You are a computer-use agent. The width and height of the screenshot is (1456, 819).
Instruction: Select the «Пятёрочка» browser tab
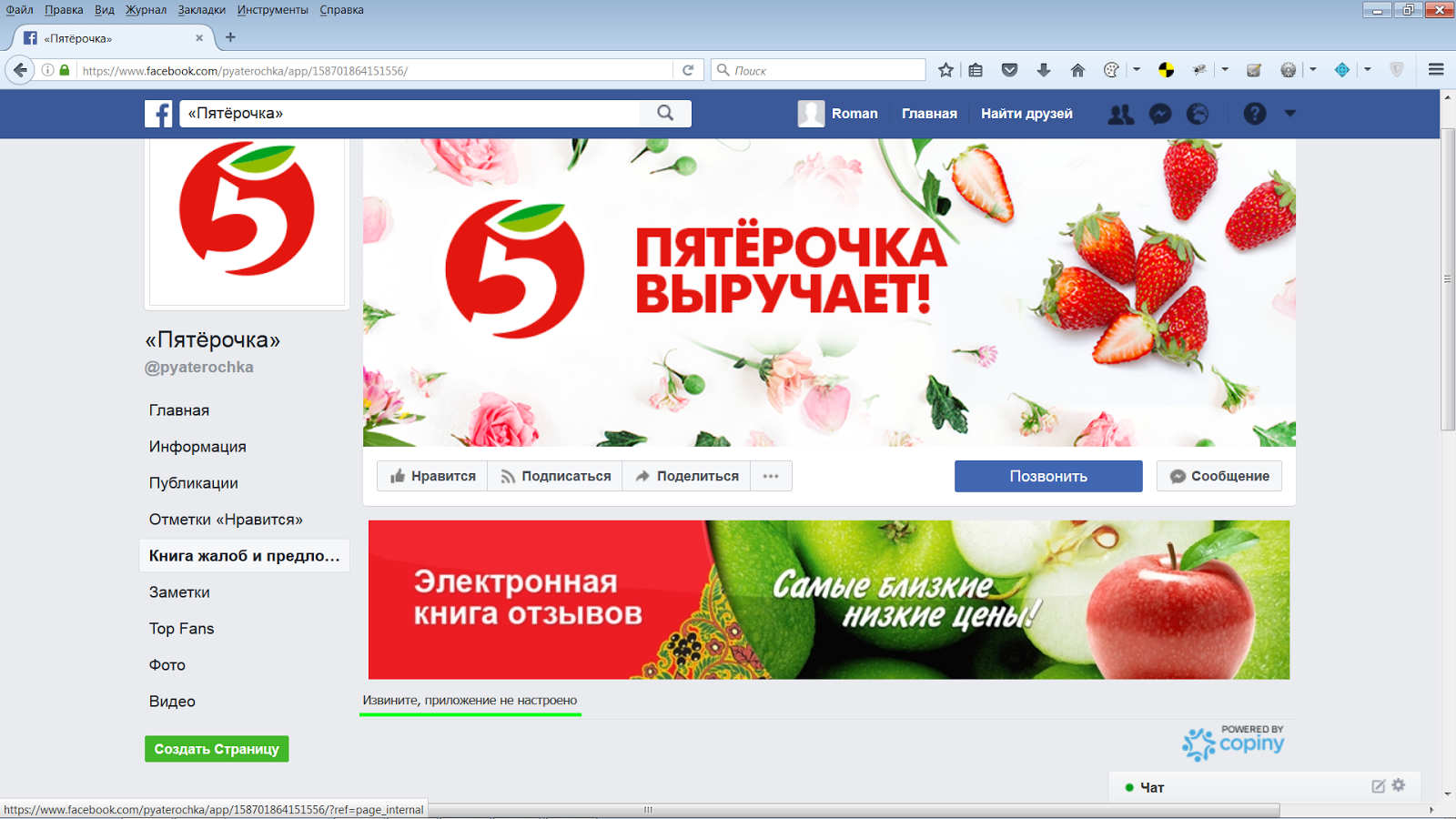(111, 38)
